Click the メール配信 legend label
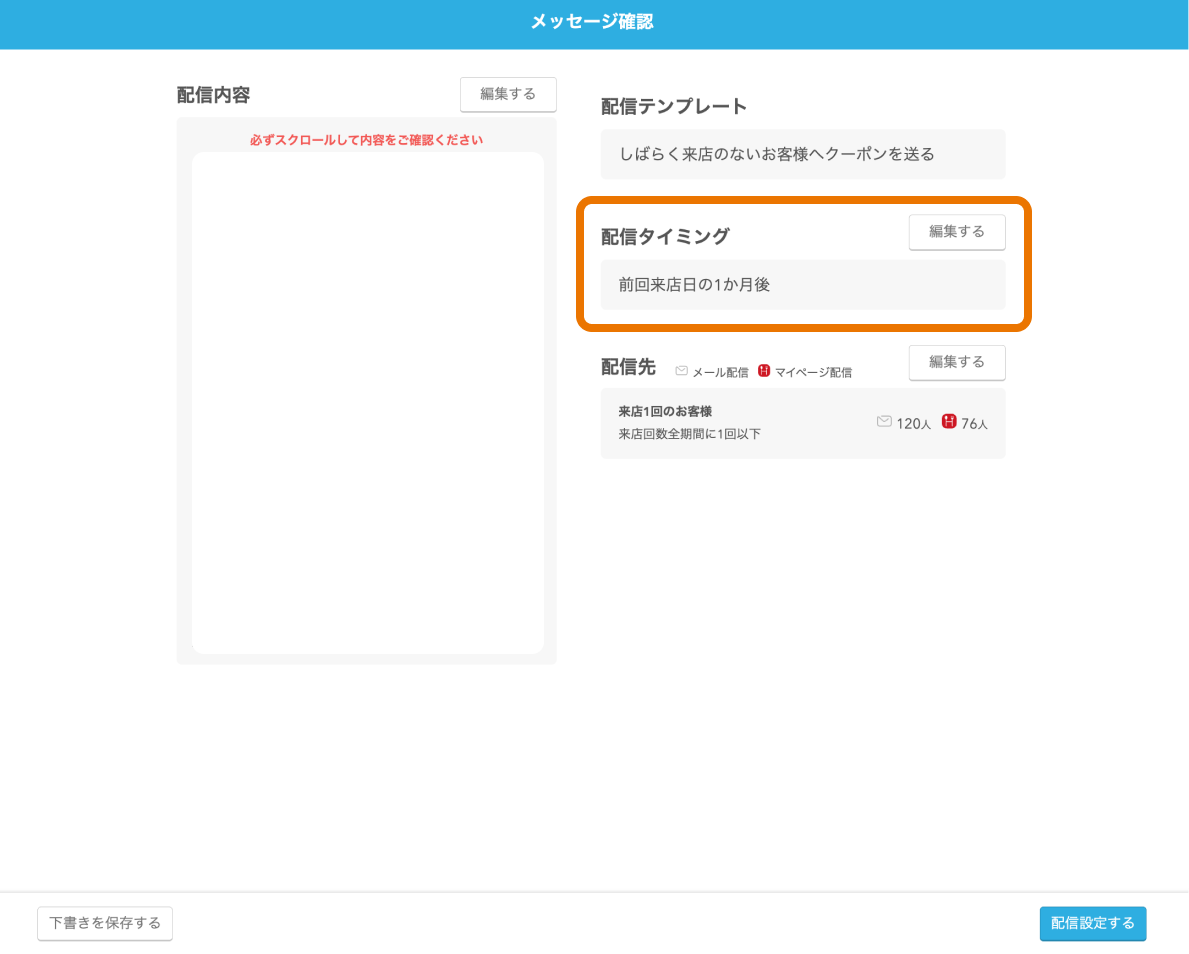1189x954 pixels. (x=720, y=372)
